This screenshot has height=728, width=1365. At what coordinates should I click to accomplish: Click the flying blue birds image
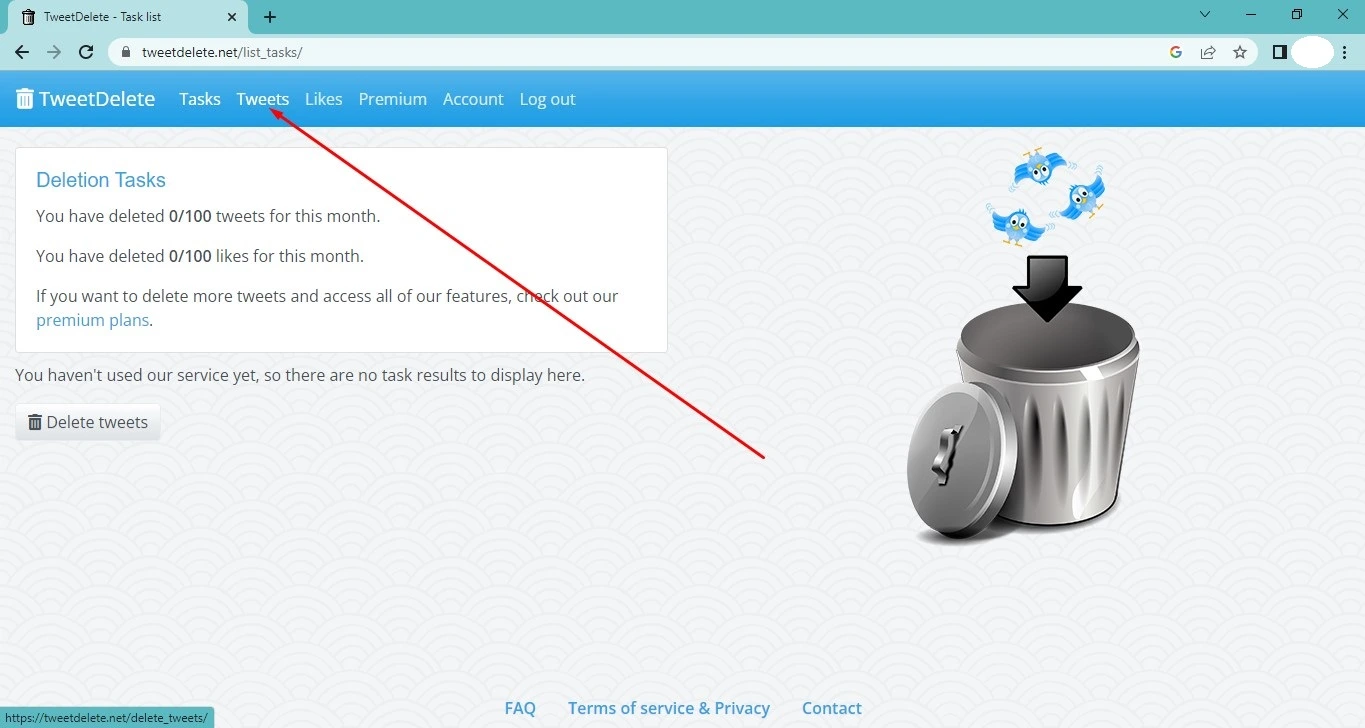1046,196
